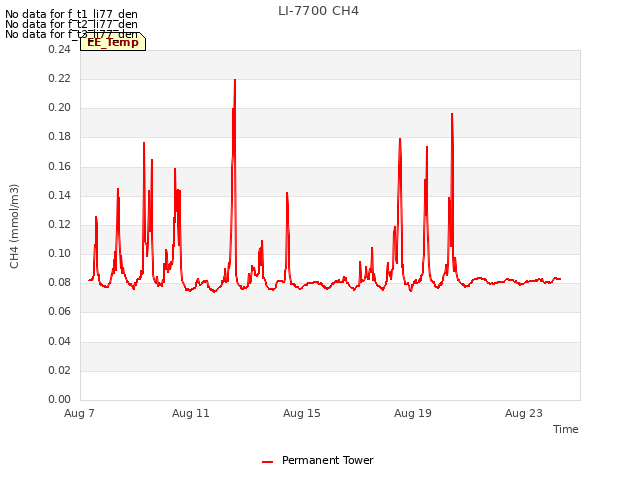Toggle the Permanent Tower legend entry
The height and width of the screenshot is (480, 640).
coord(318,460)
